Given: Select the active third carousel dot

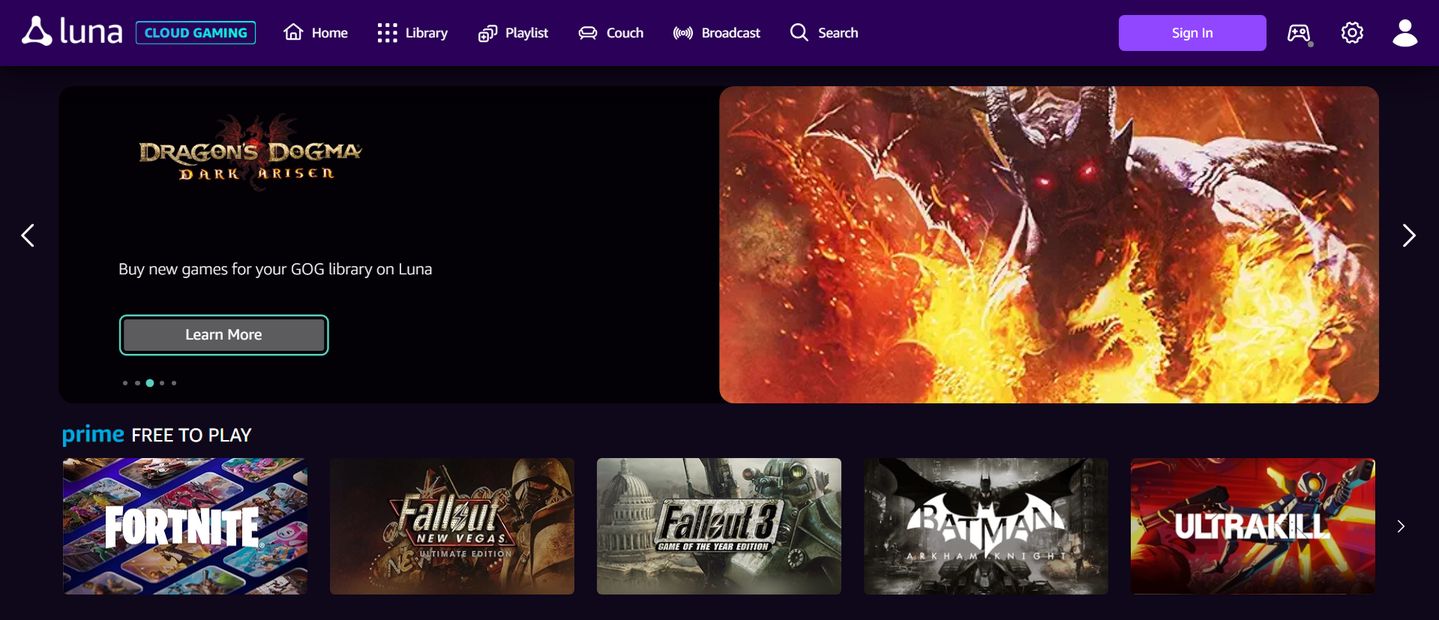Looking at the screenshot, I should tap(150, 383).
